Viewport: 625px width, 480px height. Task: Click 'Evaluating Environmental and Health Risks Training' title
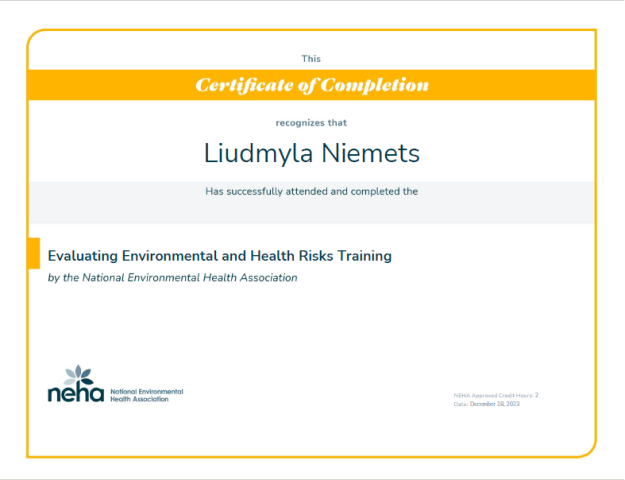pyautogui.click(x=220, y=256)
